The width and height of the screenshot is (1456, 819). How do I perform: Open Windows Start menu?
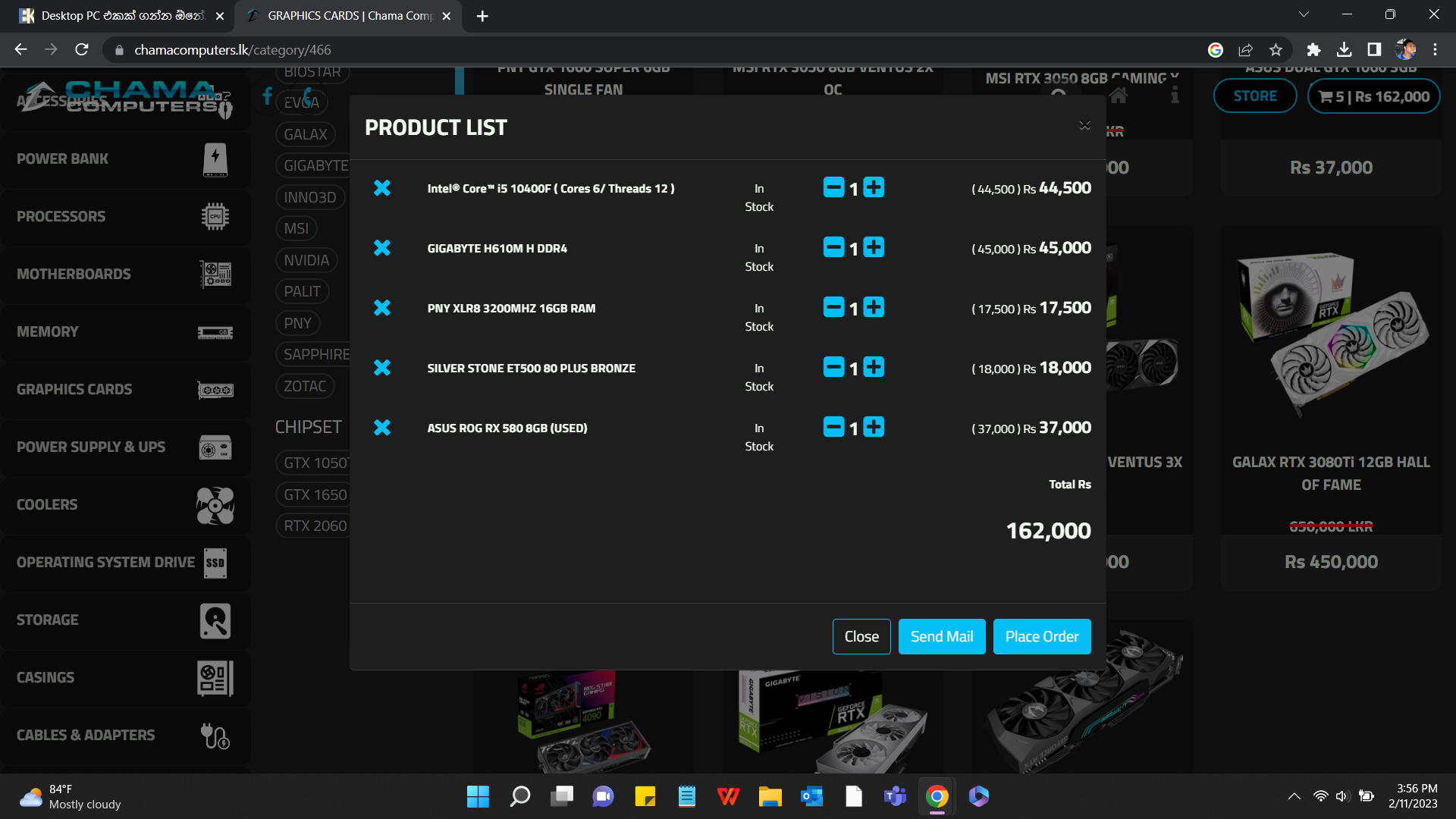(478, 796)
